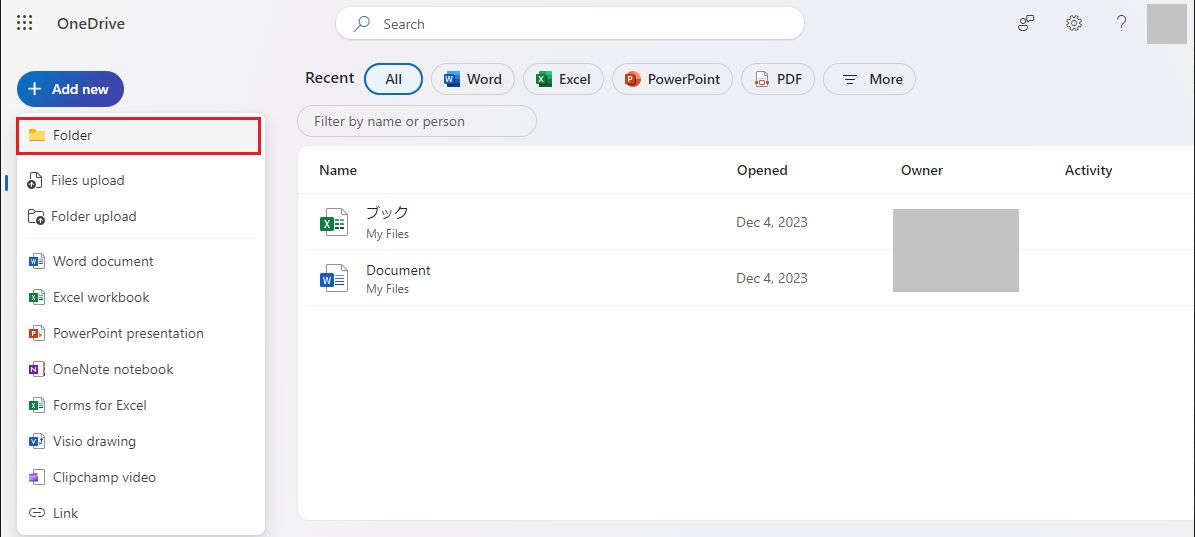
Task: Open the feedback people icon in header
Action: click(x=1026, y=24)
